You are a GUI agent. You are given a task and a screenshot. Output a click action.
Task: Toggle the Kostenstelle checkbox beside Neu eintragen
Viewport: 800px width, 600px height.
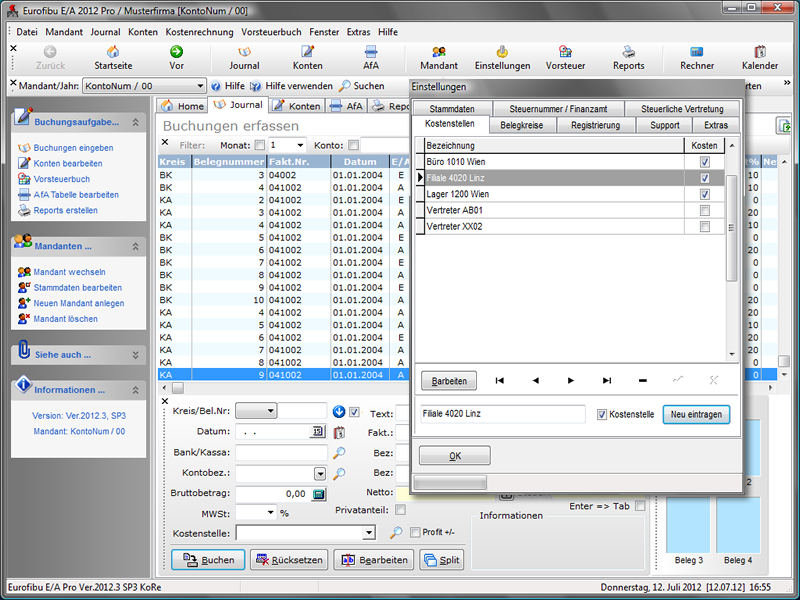tap(602, 414)
